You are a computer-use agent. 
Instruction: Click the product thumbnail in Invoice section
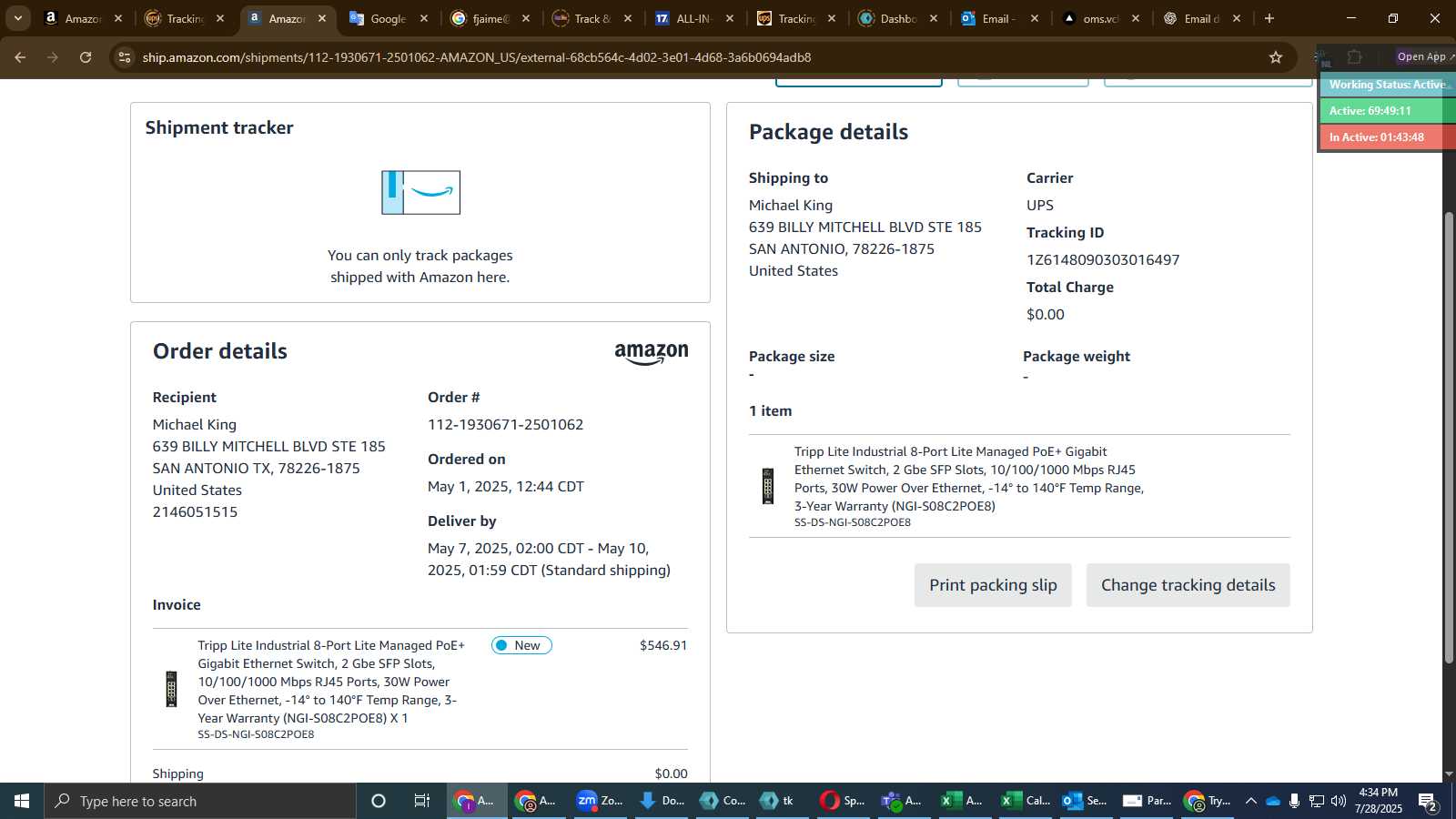(x=171, y=689)
